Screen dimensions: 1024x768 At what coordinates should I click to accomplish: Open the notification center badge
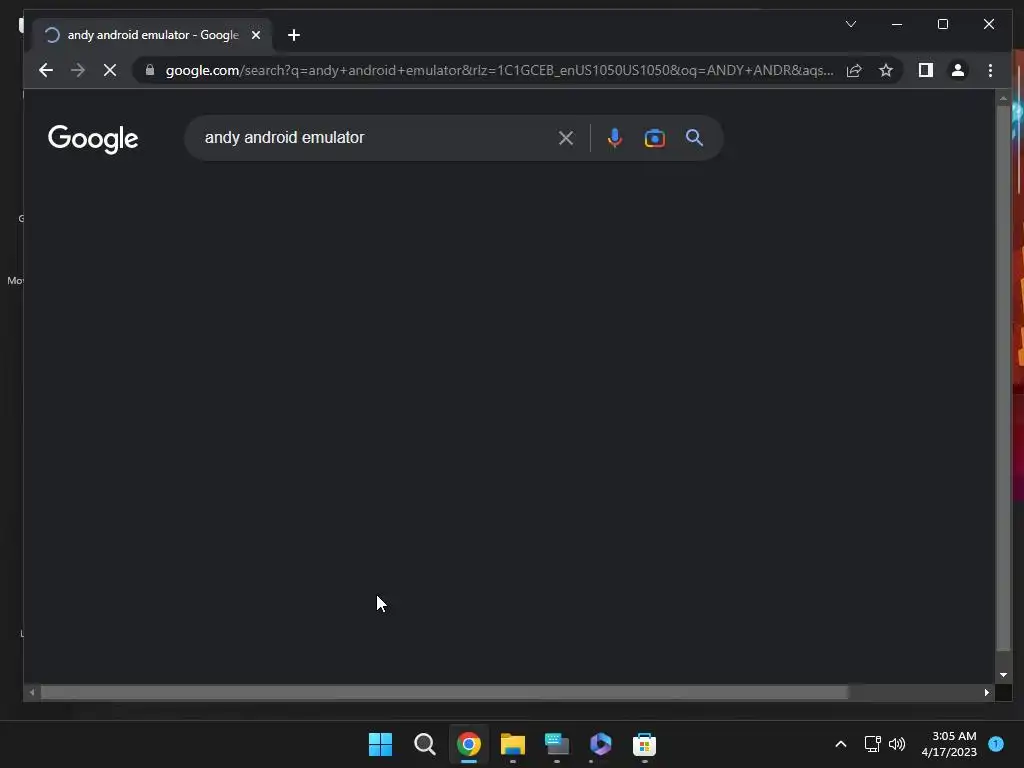point(996,744)
